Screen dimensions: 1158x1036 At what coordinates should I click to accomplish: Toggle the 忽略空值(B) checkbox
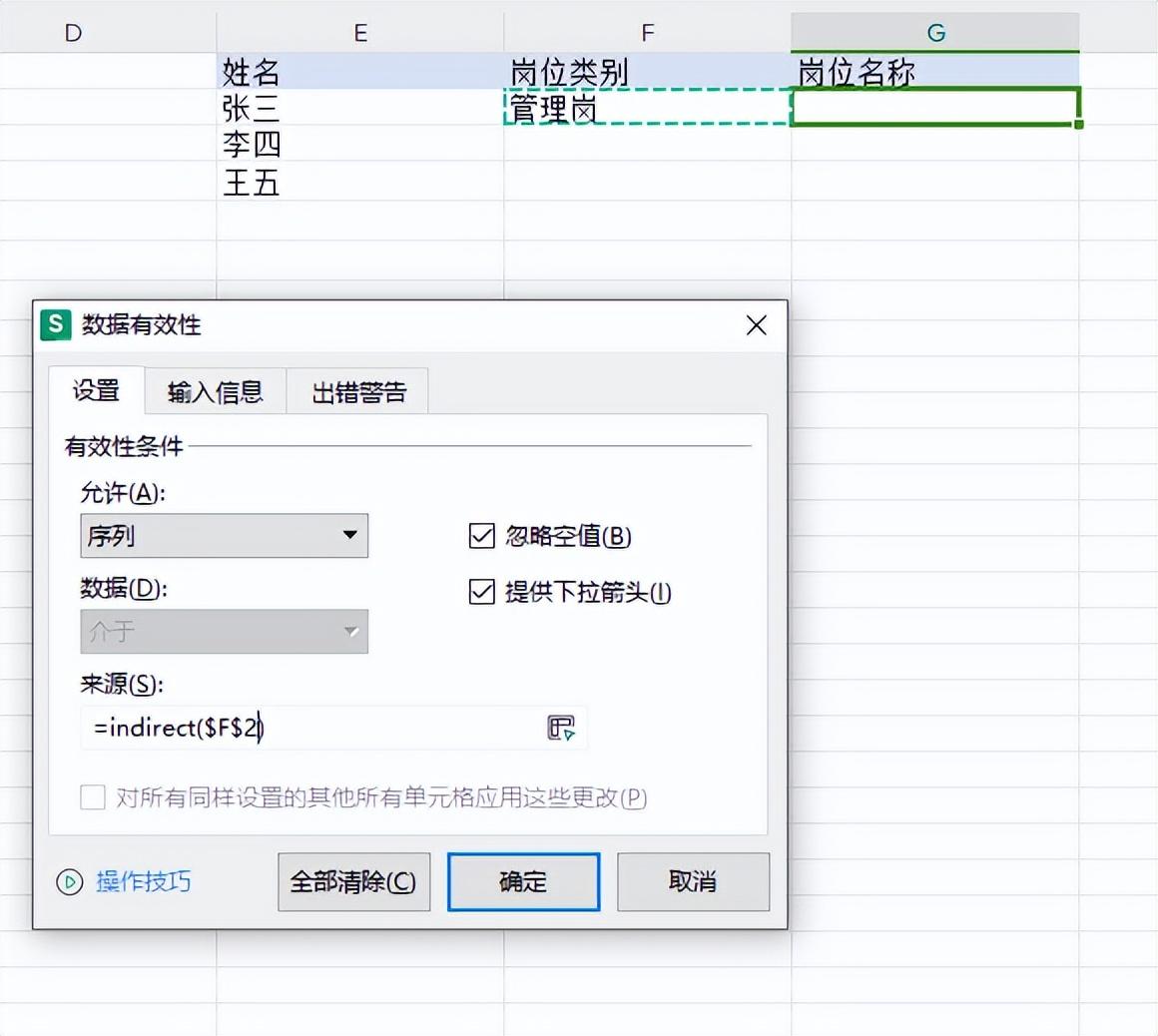pos(481,536)
